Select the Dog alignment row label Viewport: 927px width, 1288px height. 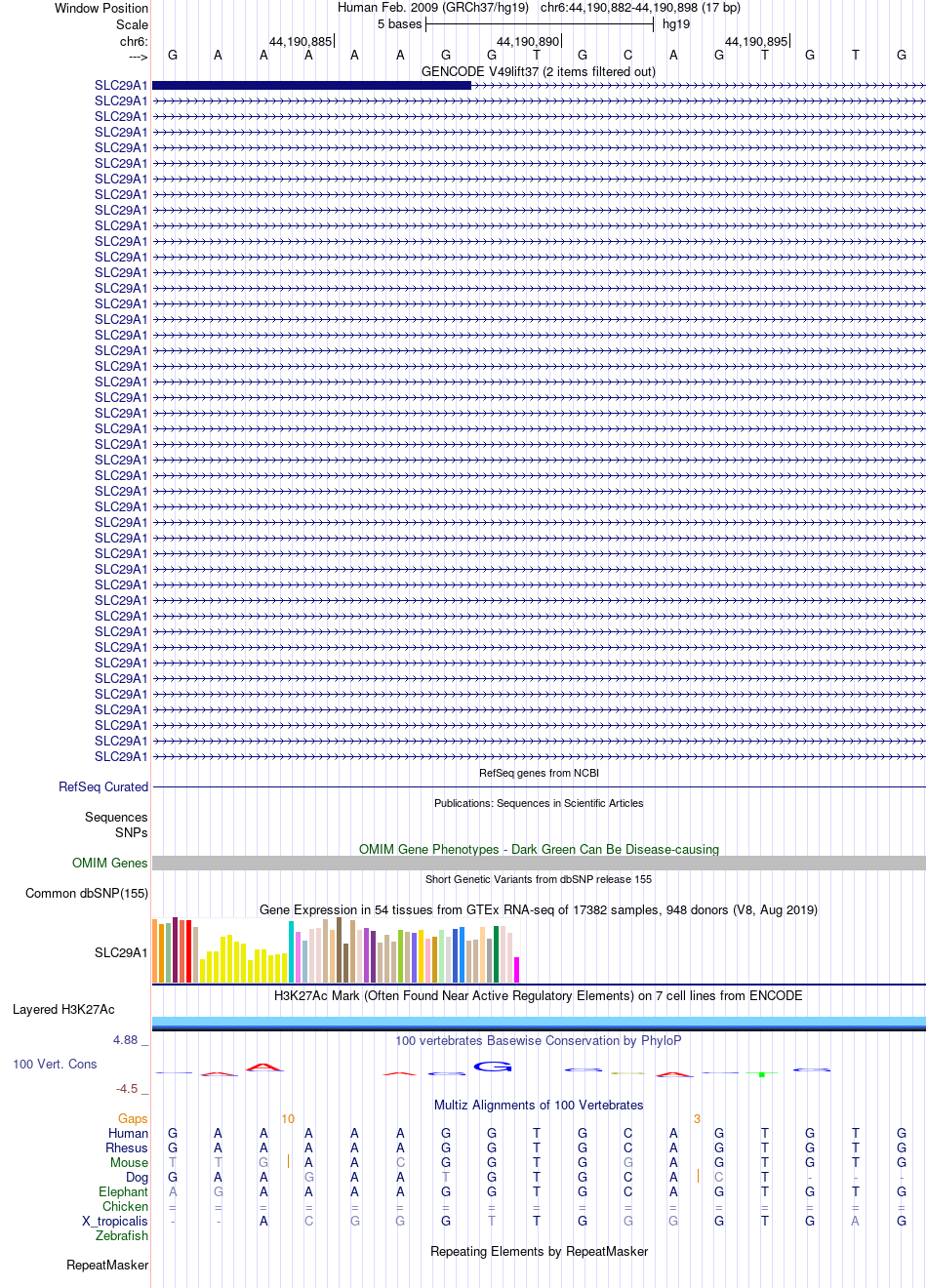pos(137,1178)
